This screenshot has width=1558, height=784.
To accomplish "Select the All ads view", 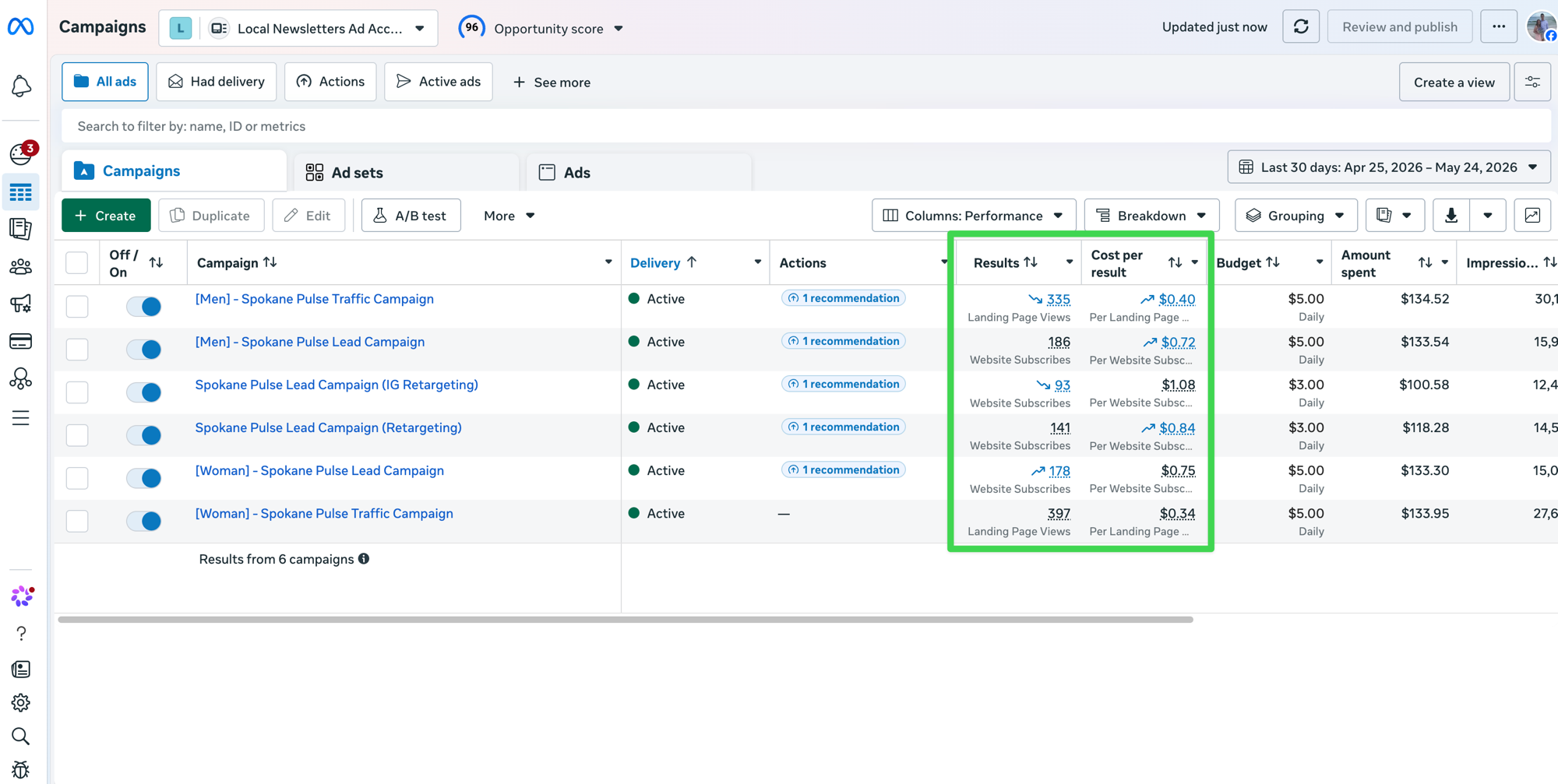I will click(105, 82).
